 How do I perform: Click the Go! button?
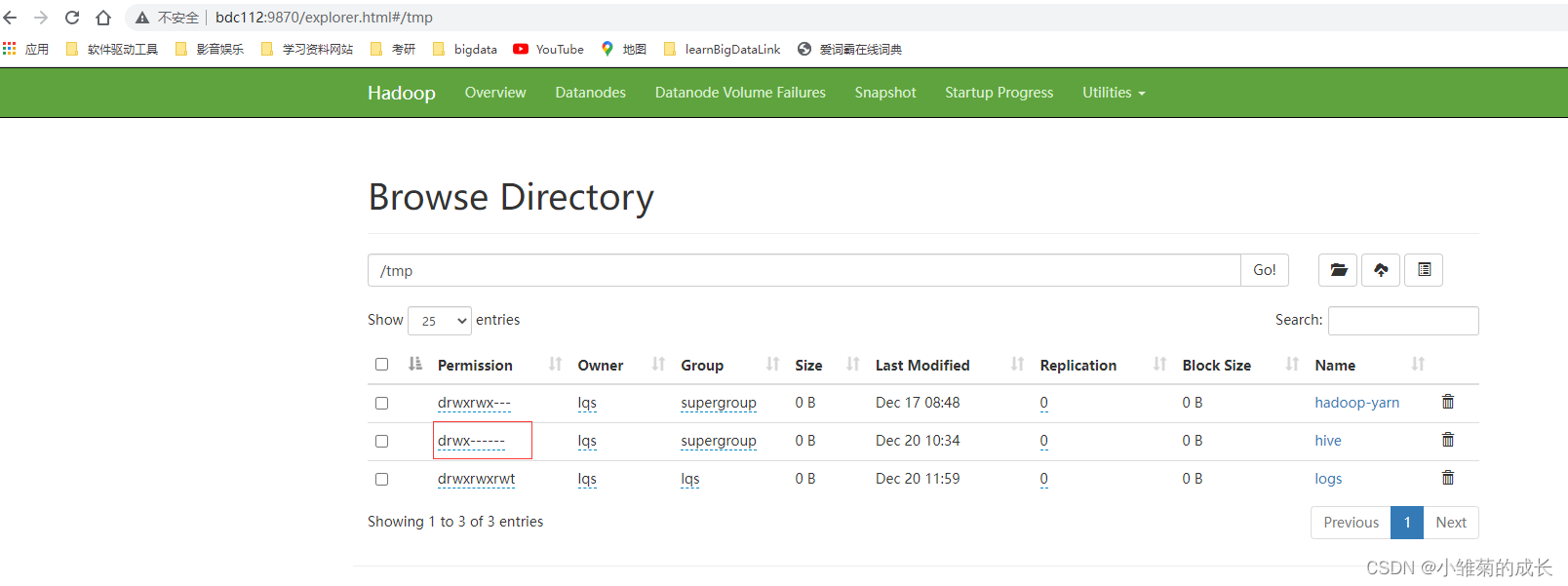point(1264,270)
